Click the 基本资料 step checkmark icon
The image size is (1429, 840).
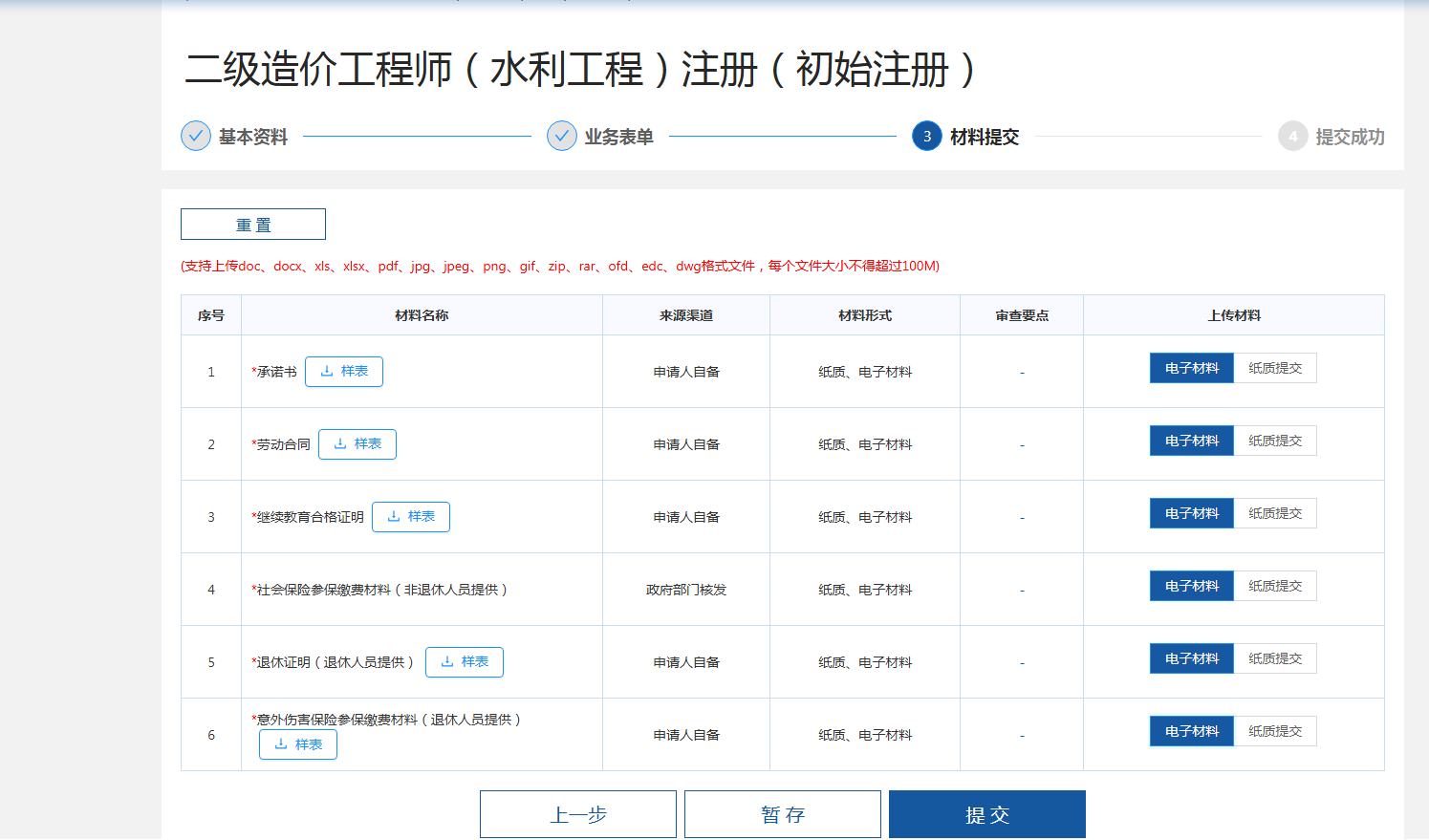click(x=196, y=137)
